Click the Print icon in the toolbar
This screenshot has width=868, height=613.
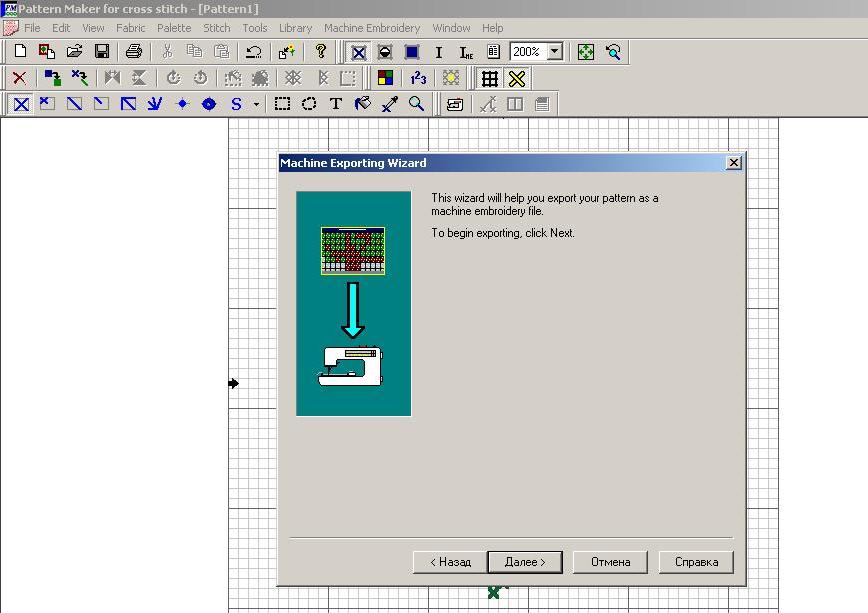pyautogui.click(x=134, y=52)
